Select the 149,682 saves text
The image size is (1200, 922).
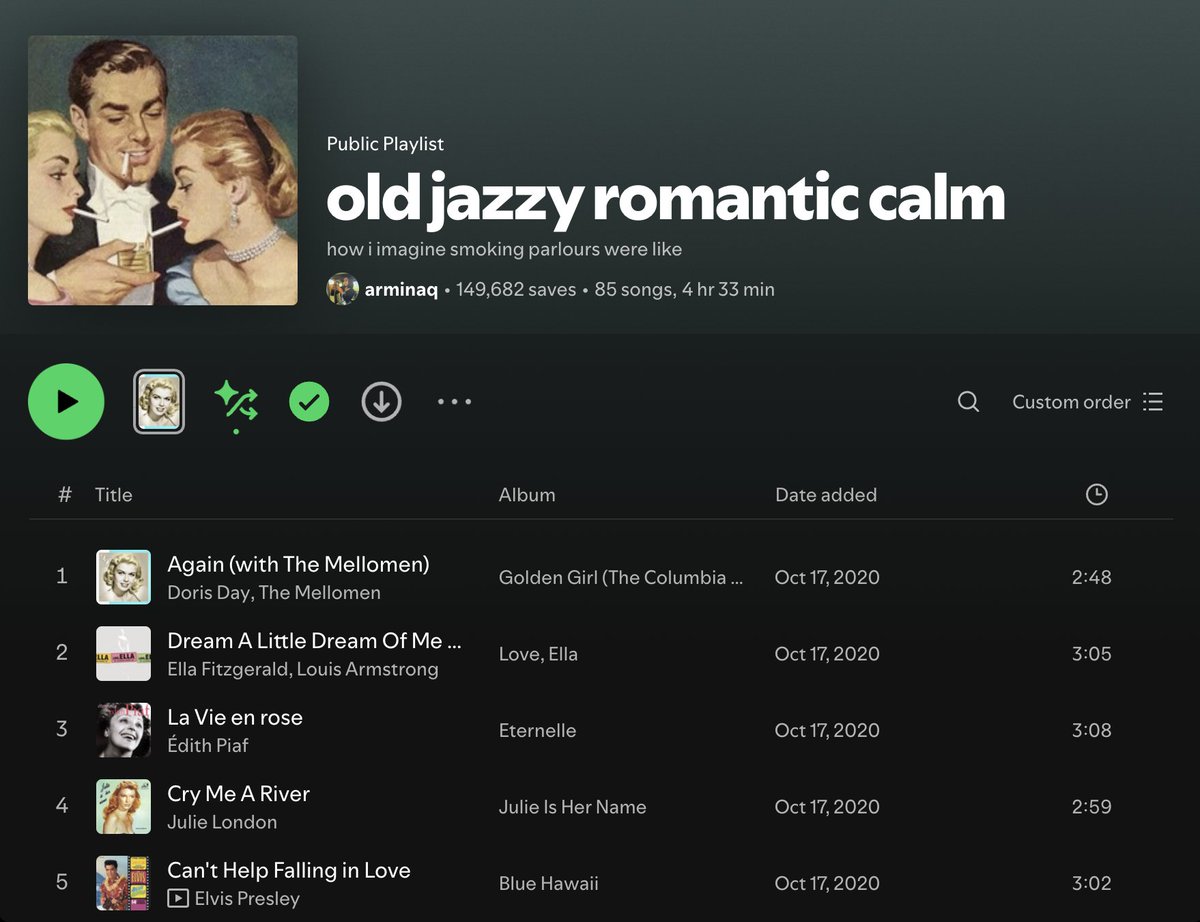pyautogui.click(x=516, y=290)
